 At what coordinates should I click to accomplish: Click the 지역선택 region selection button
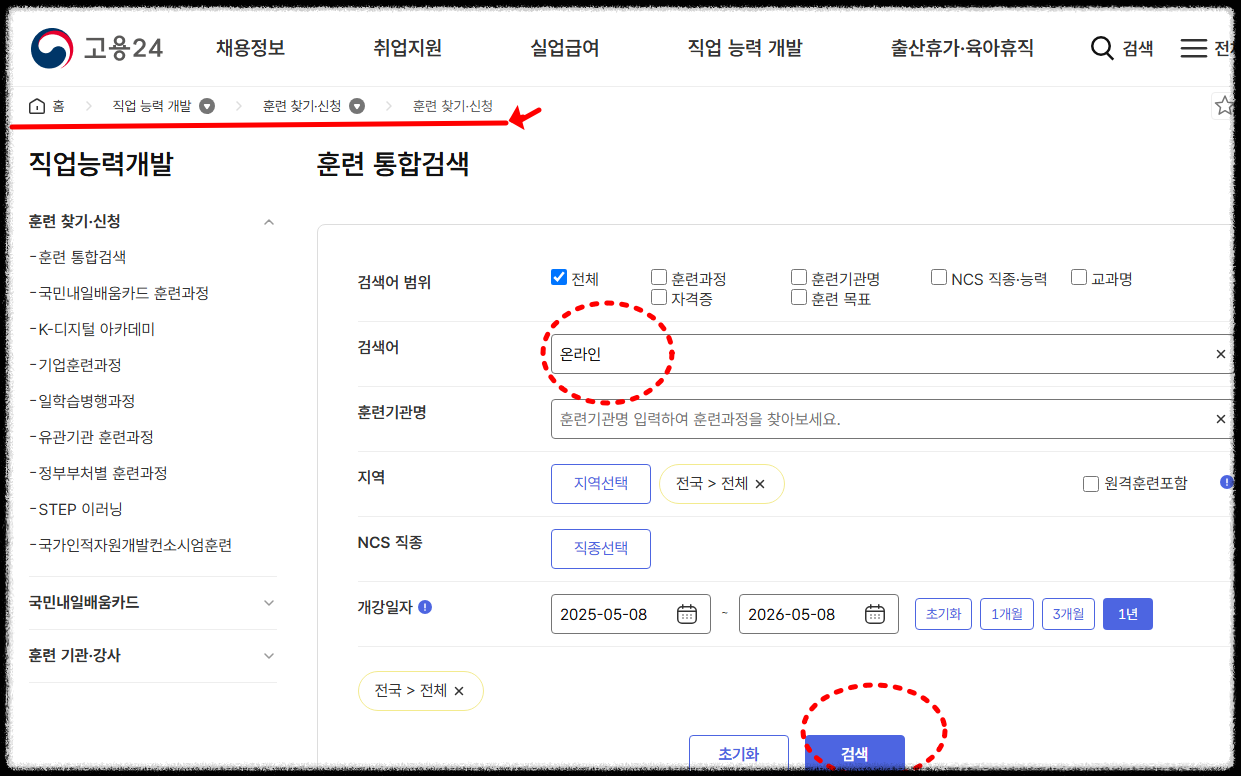(600, 483)
